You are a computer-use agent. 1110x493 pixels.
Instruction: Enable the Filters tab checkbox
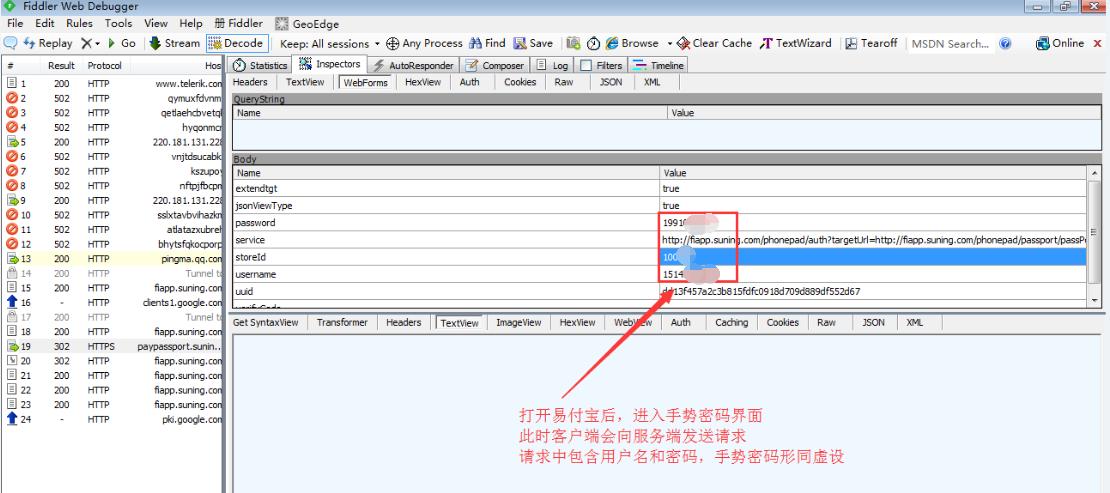[x=586, y=65]
